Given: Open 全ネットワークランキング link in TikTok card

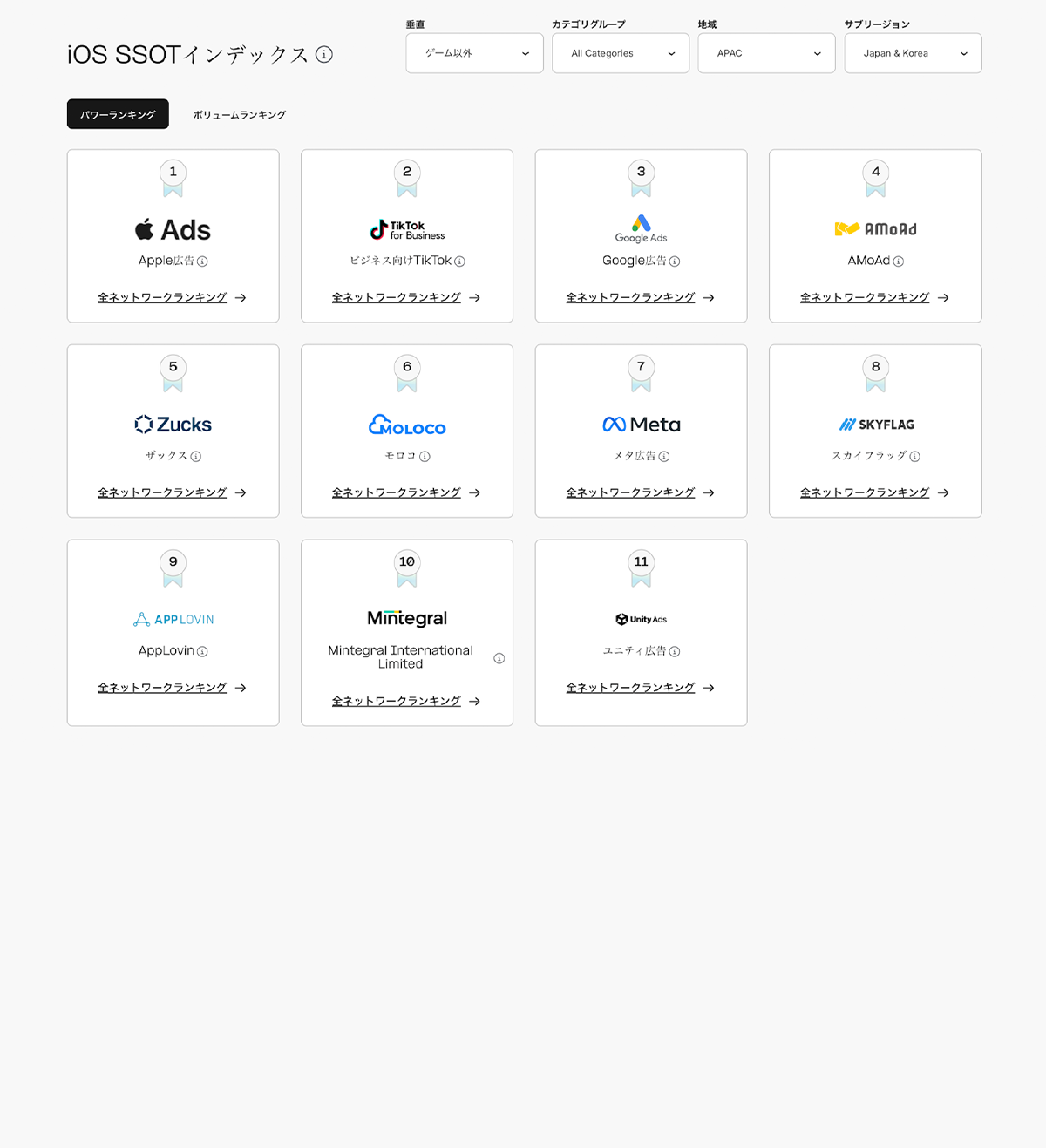Looking at the screenshot, I should [x=397, y=298].
